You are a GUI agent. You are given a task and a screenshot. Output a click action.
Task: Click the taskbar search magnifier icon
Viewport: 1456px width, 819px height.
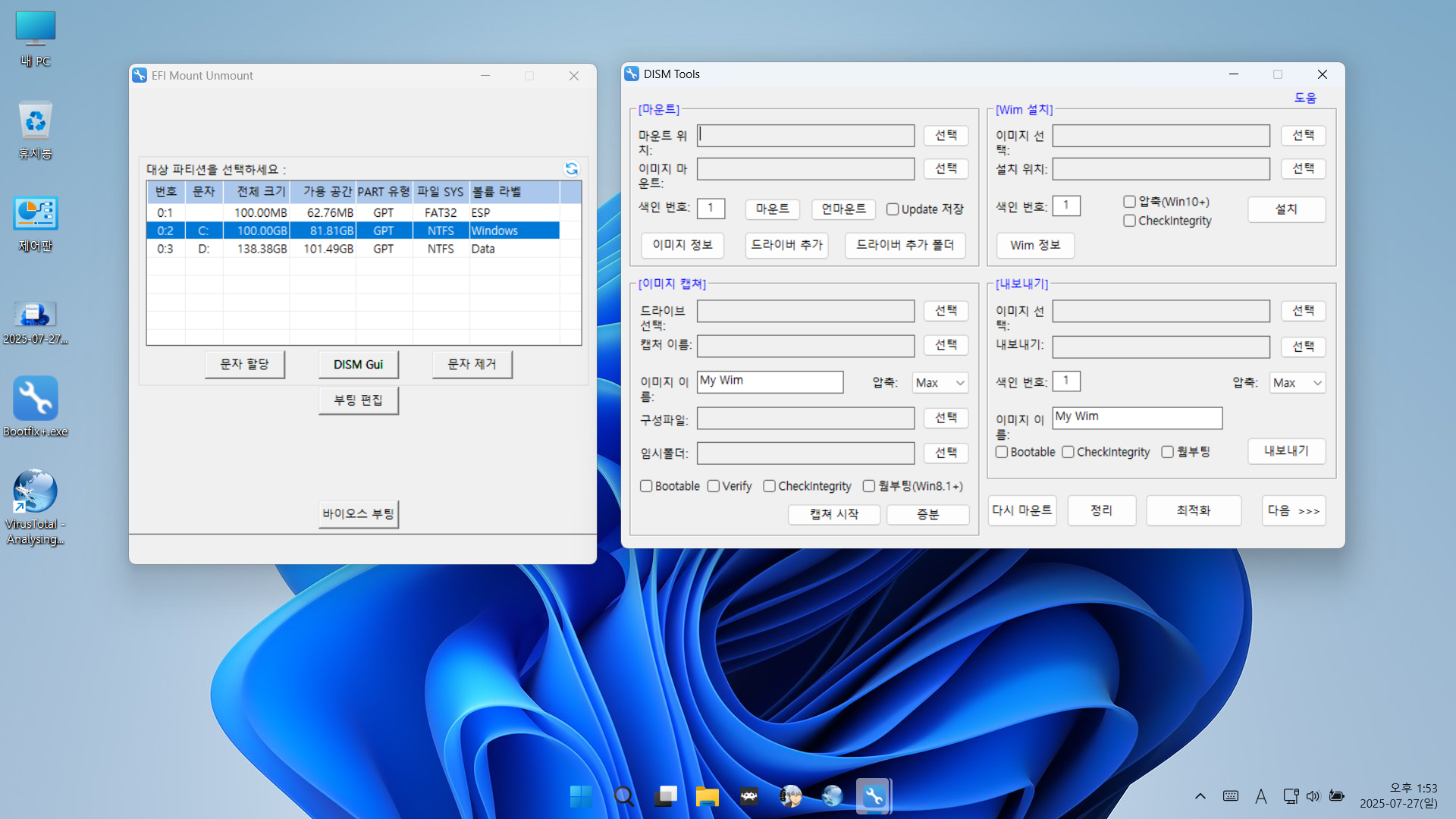point(623,796)
